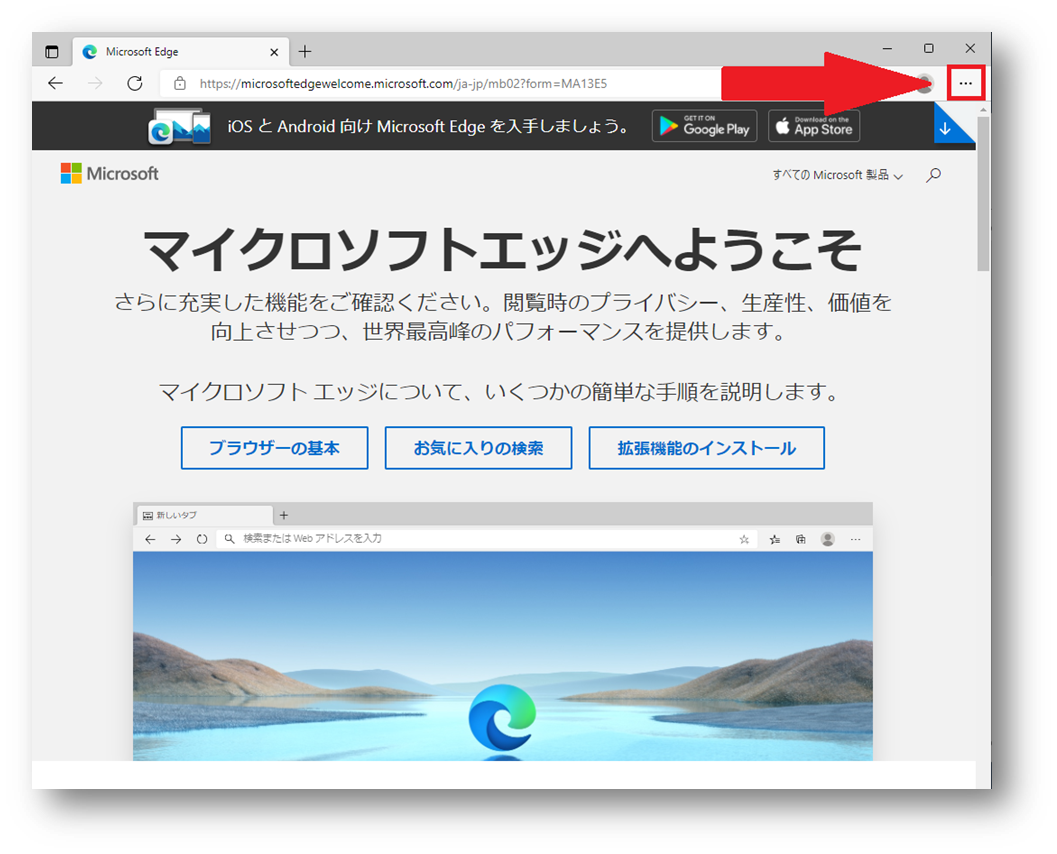Click 拡張機能のインストール button
Screen dimensions: 1057x854
point(706,448)
